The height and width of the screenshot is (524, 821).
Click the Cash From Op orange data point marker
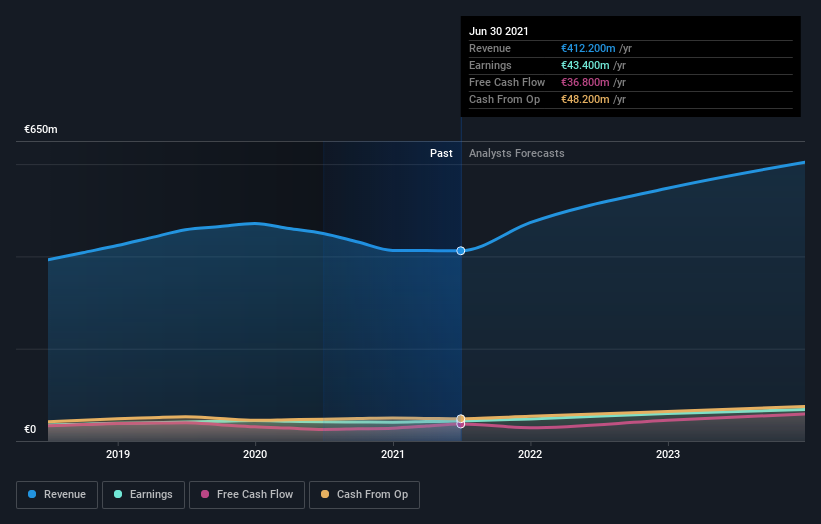461,418
